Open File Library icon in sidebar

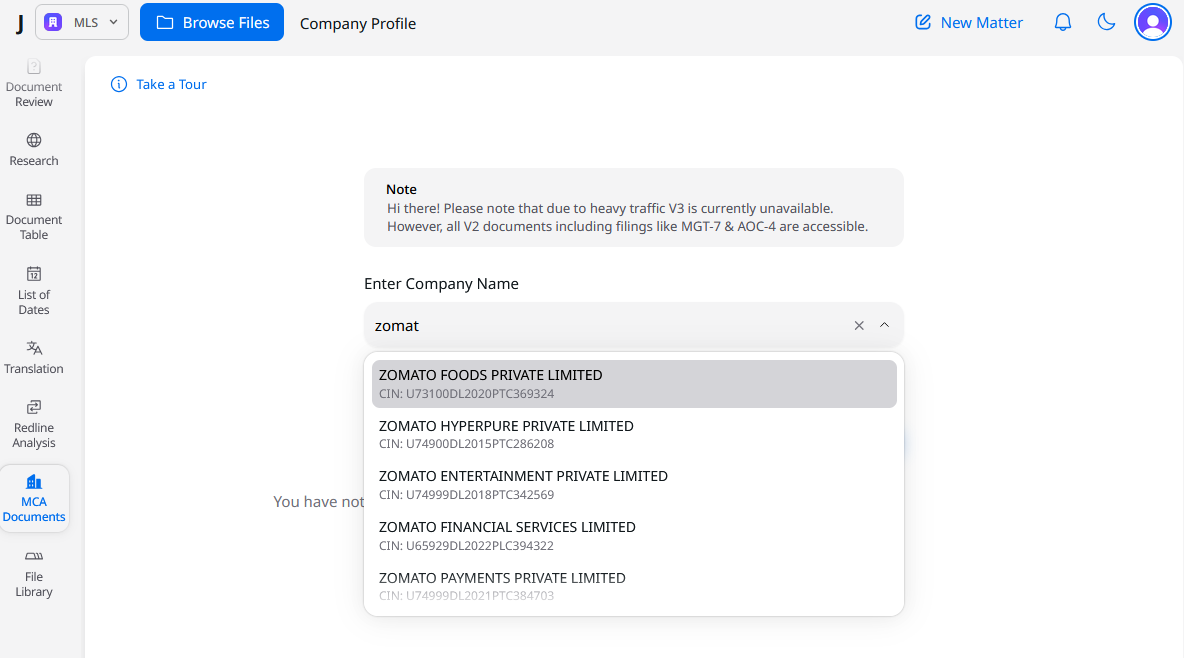[x=34, y=557]
